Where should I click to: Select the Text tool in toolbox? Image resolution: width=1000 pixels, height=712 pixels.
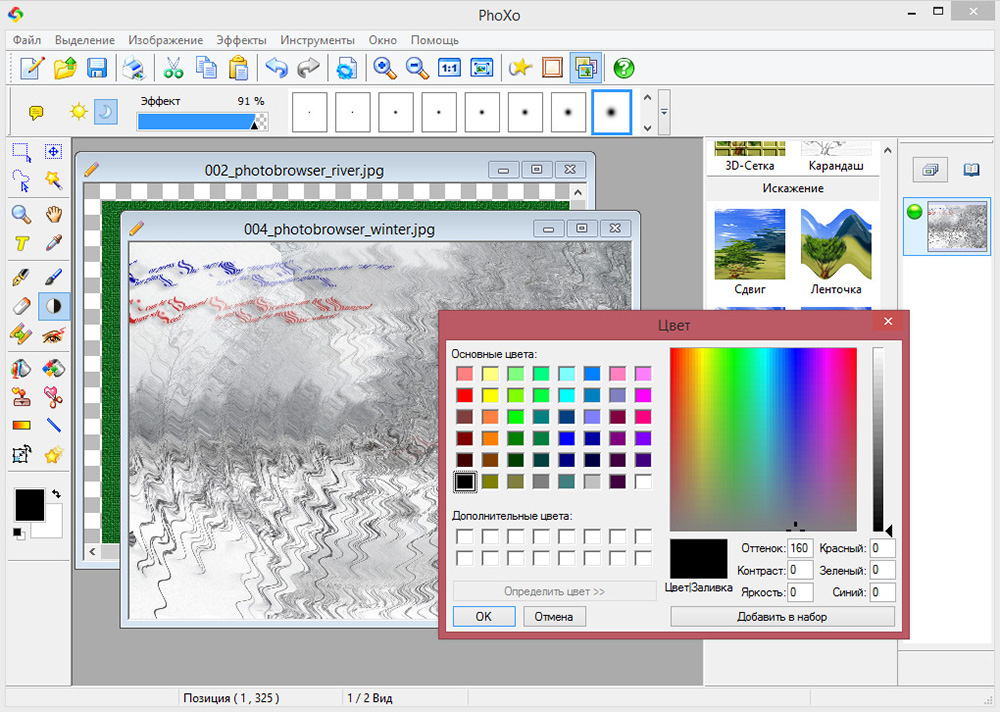coord(21,243)
